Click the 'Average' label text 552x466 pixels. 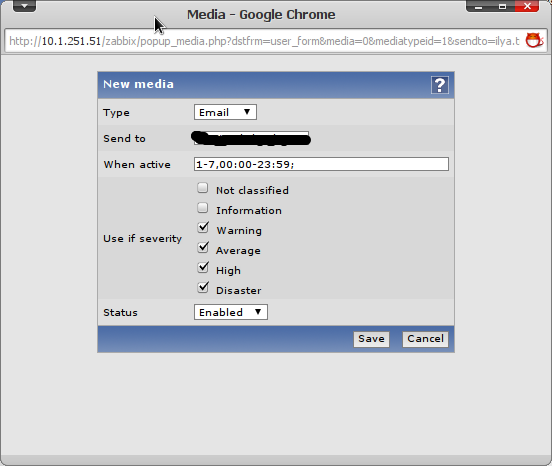(x=238, y=251)
